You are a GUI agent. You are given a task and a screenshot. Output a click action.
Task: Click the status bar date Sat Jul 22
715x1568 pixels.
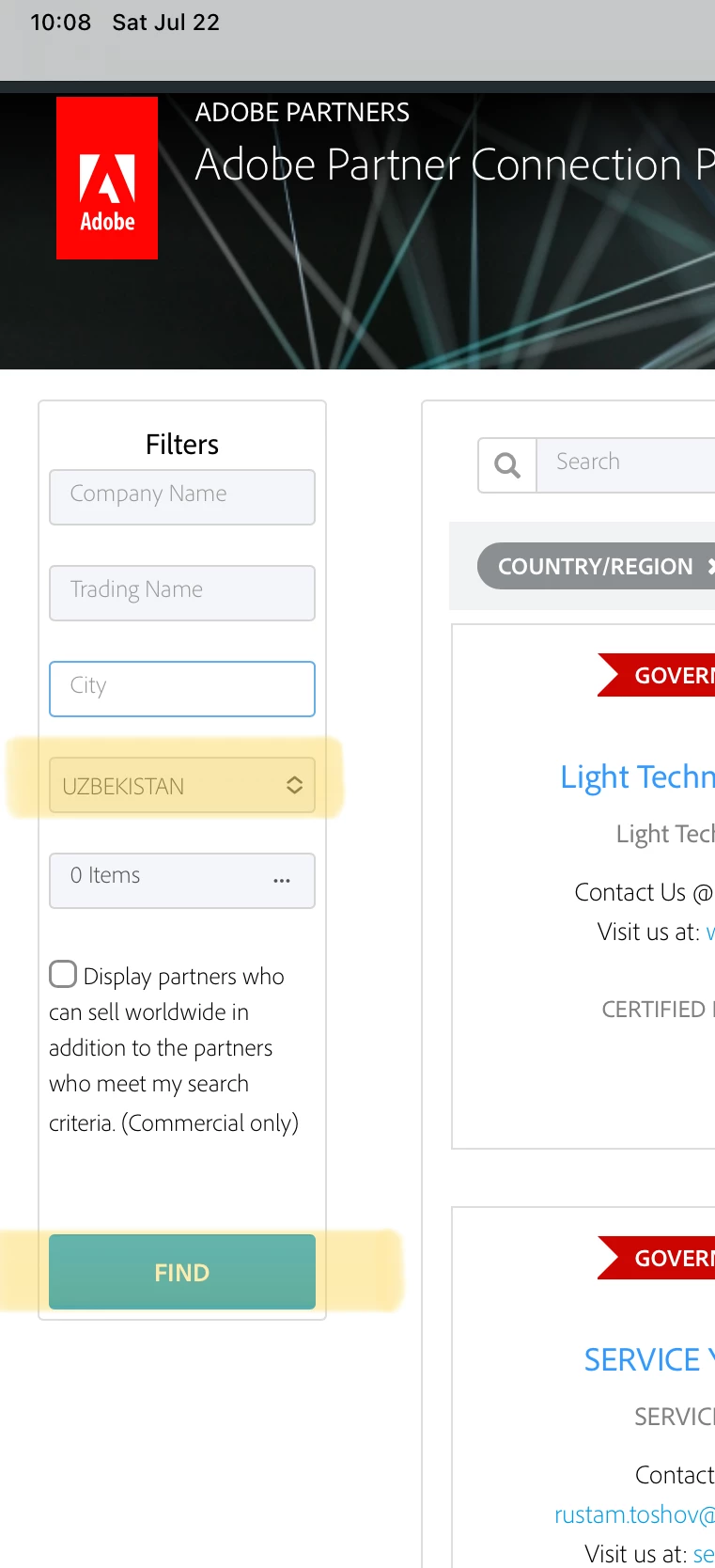[166, 23]
